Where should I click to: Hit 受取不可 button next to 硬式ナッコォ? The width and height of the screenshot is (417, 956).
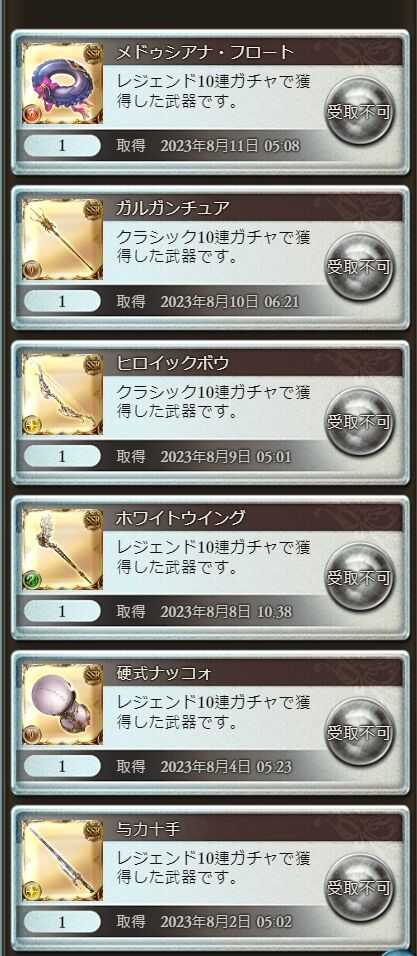[x=360, y=732]
